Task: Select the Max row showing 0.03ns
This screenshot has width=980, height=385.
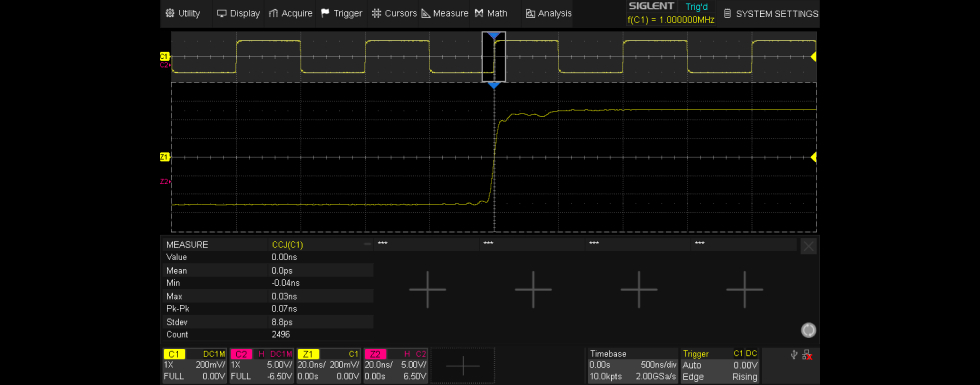Action: (x=268, y=296)
